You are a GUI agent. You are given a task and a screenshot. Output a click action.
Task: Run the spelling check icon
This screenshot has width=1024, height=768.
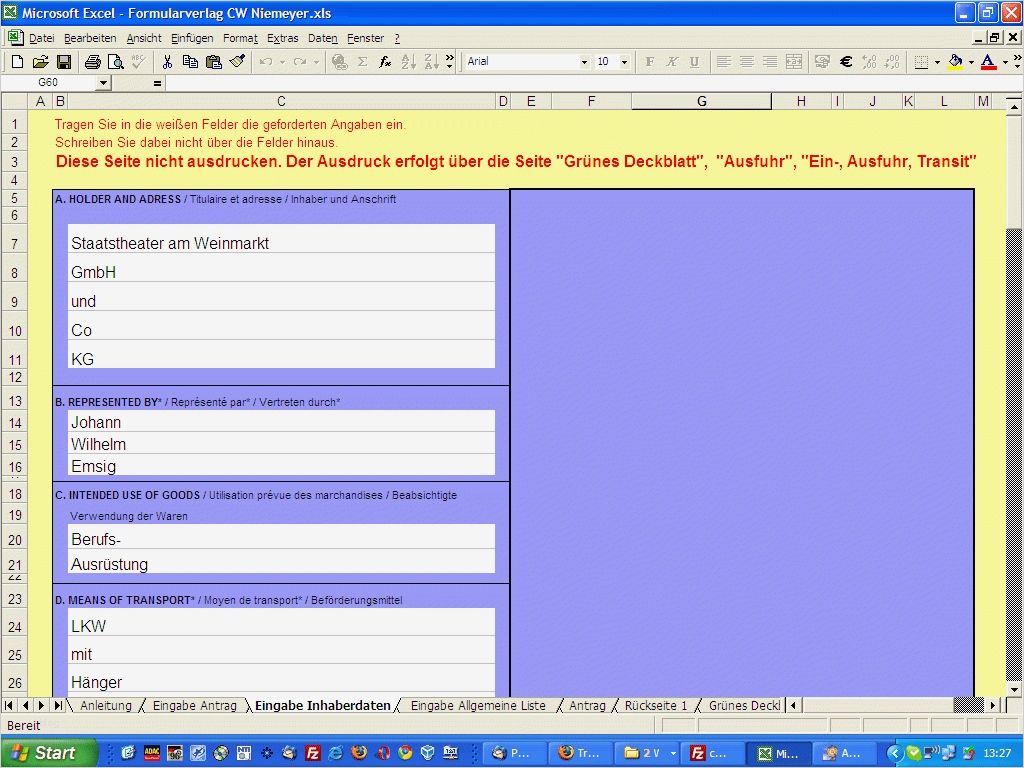pyautogui.click(x=138, y=62)
